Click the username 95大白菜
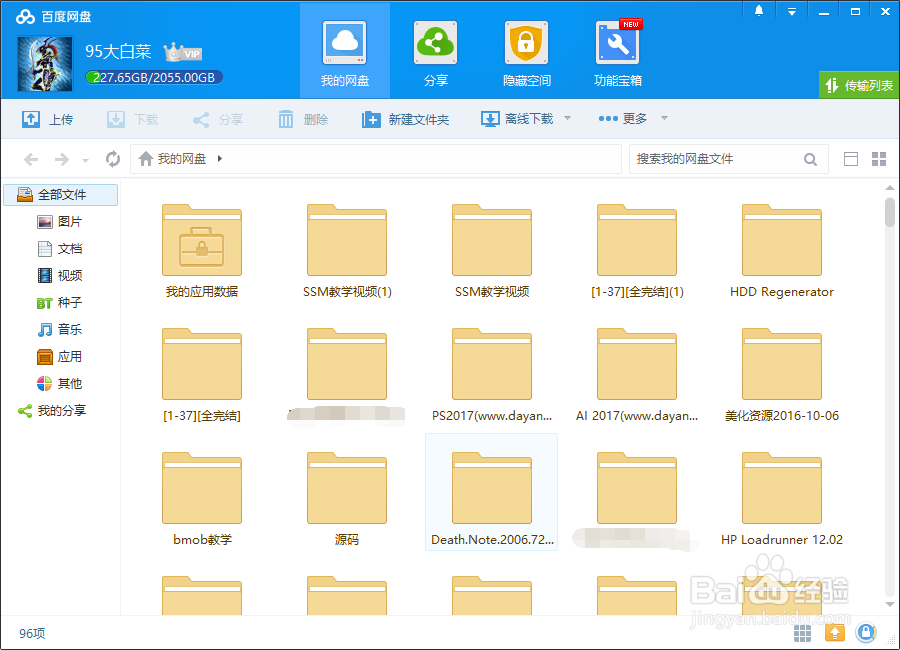900x650 pixels. coord(118,52)
